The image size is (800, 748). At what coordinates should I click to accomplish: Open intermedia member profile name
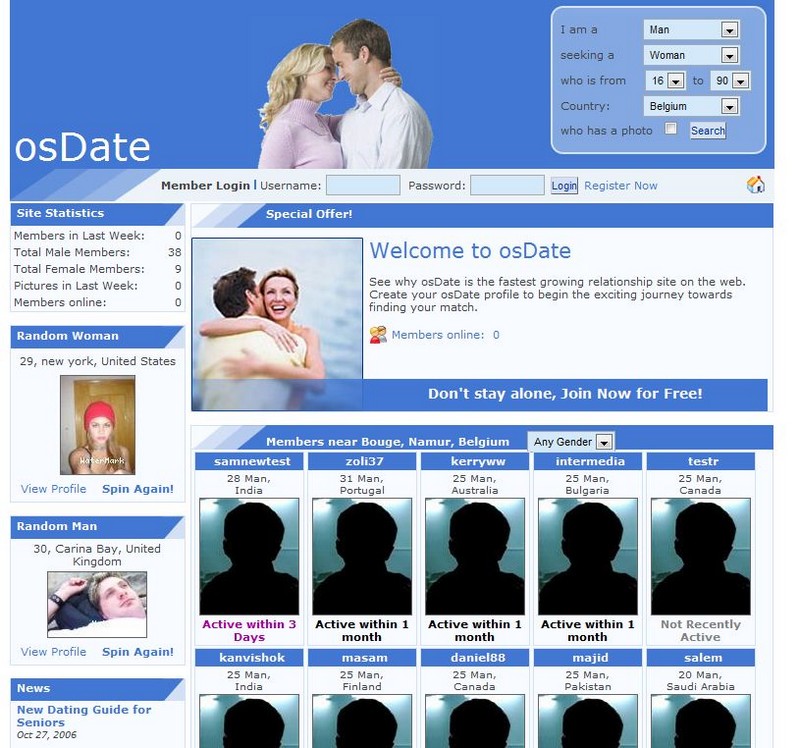[590, 461]
